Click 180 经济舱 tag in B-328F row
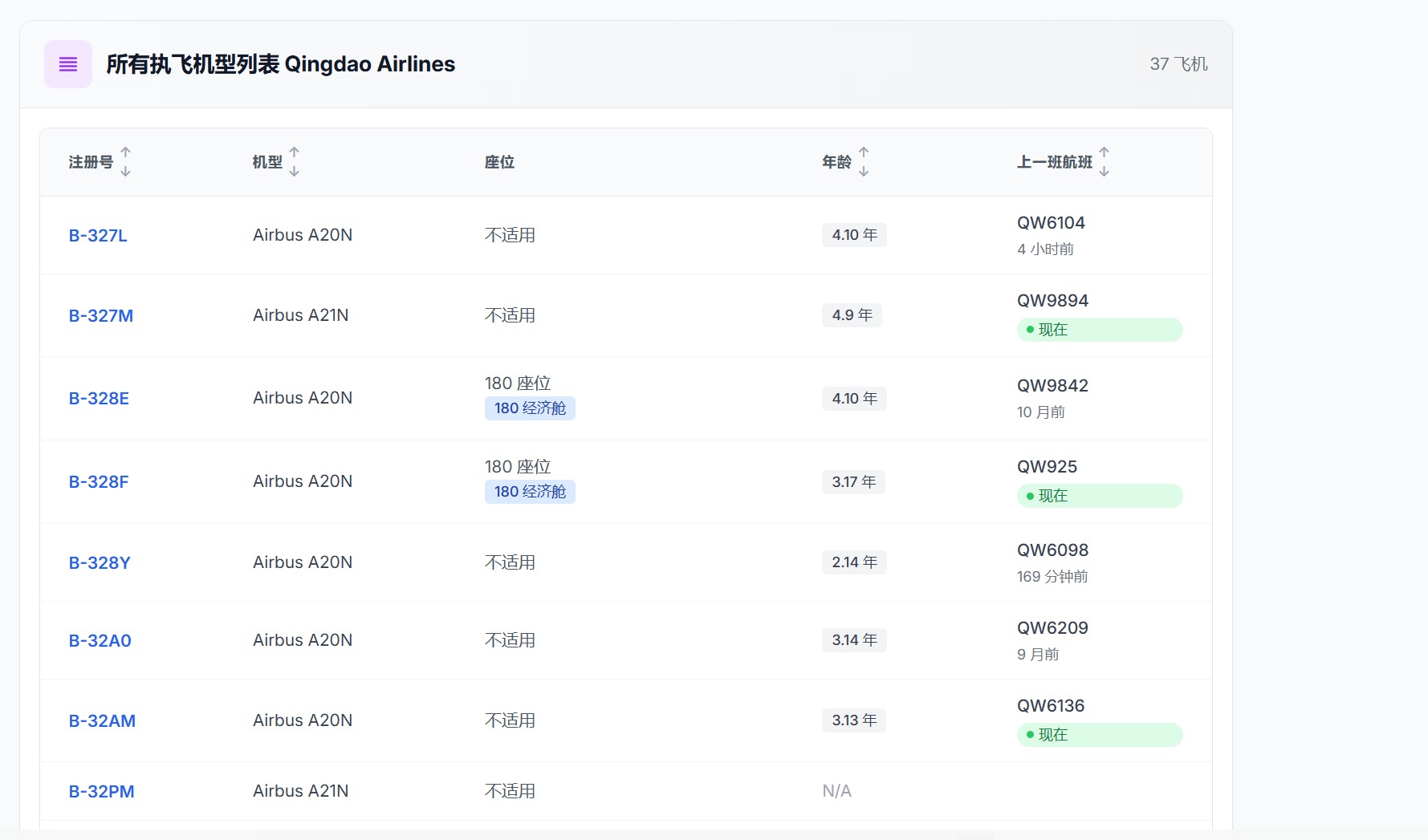Screen dimensions: 1428x840 coord(530,492)
